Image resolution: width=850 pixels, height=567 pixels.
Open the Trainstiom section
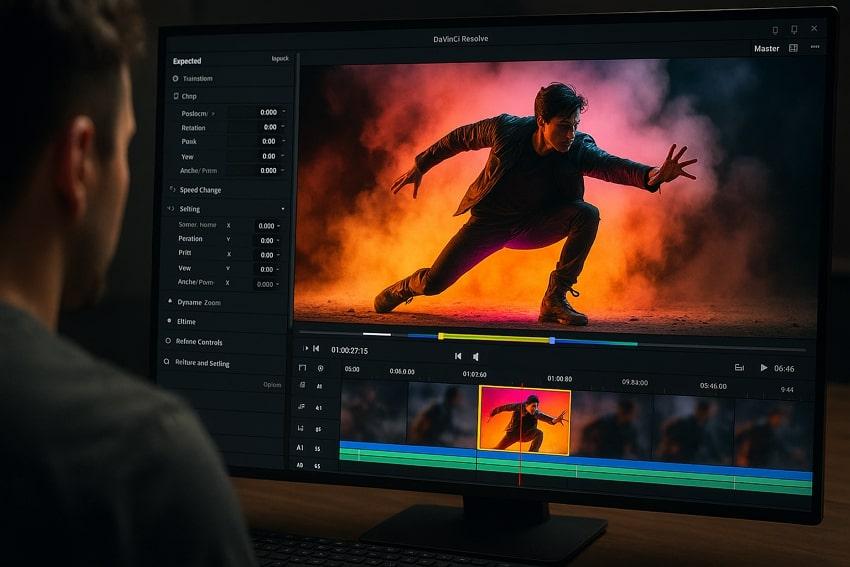coord(197,79)
